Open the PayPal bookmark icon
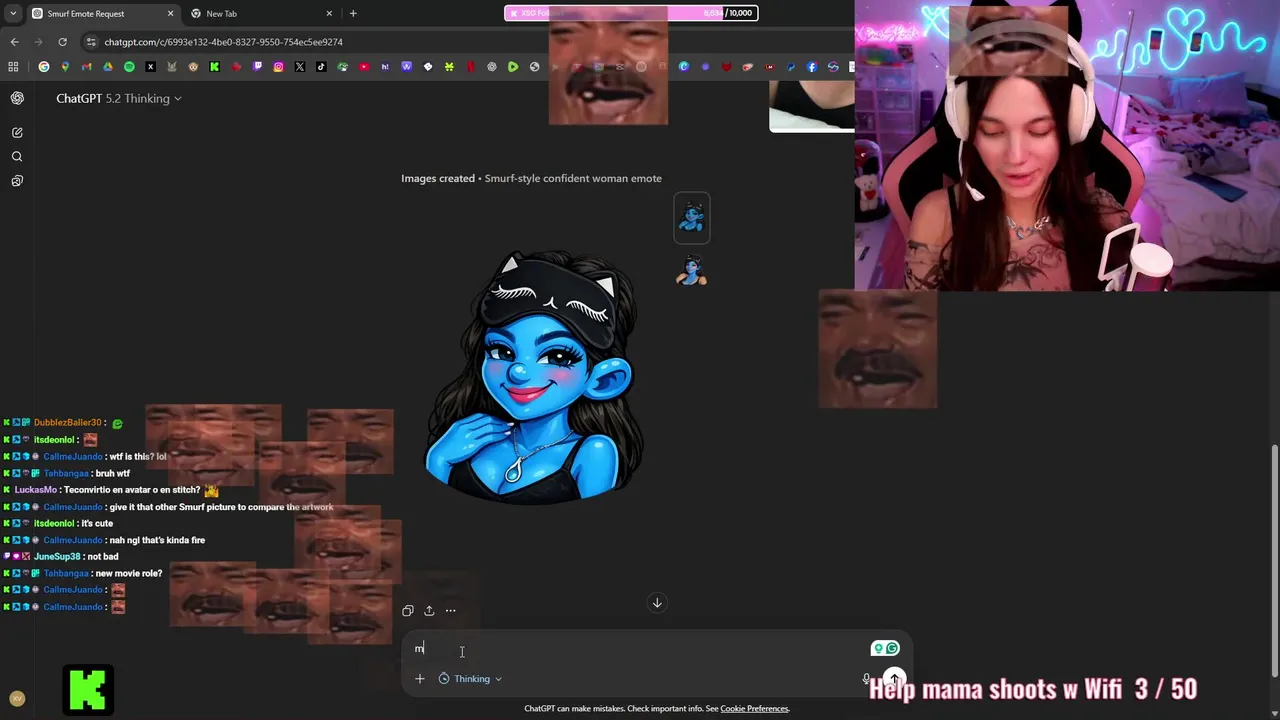 click(x=790, y=67)
